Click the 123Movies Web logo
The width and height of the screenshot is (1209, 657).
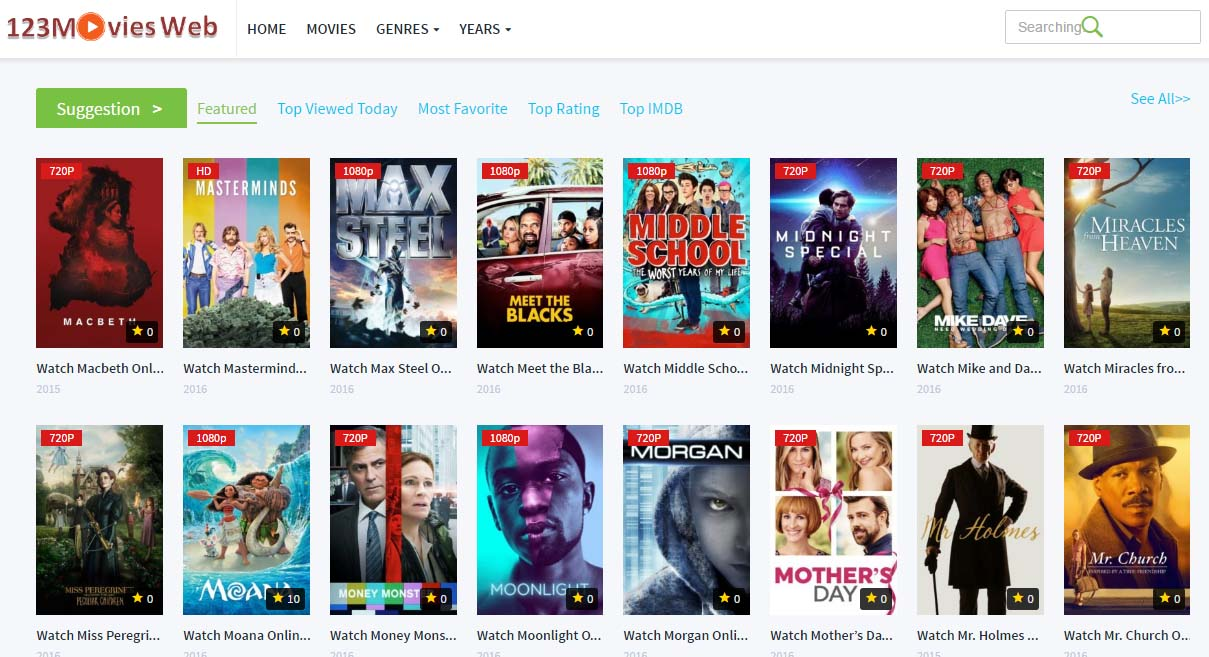pyautogui.click(x=112, y=27)
